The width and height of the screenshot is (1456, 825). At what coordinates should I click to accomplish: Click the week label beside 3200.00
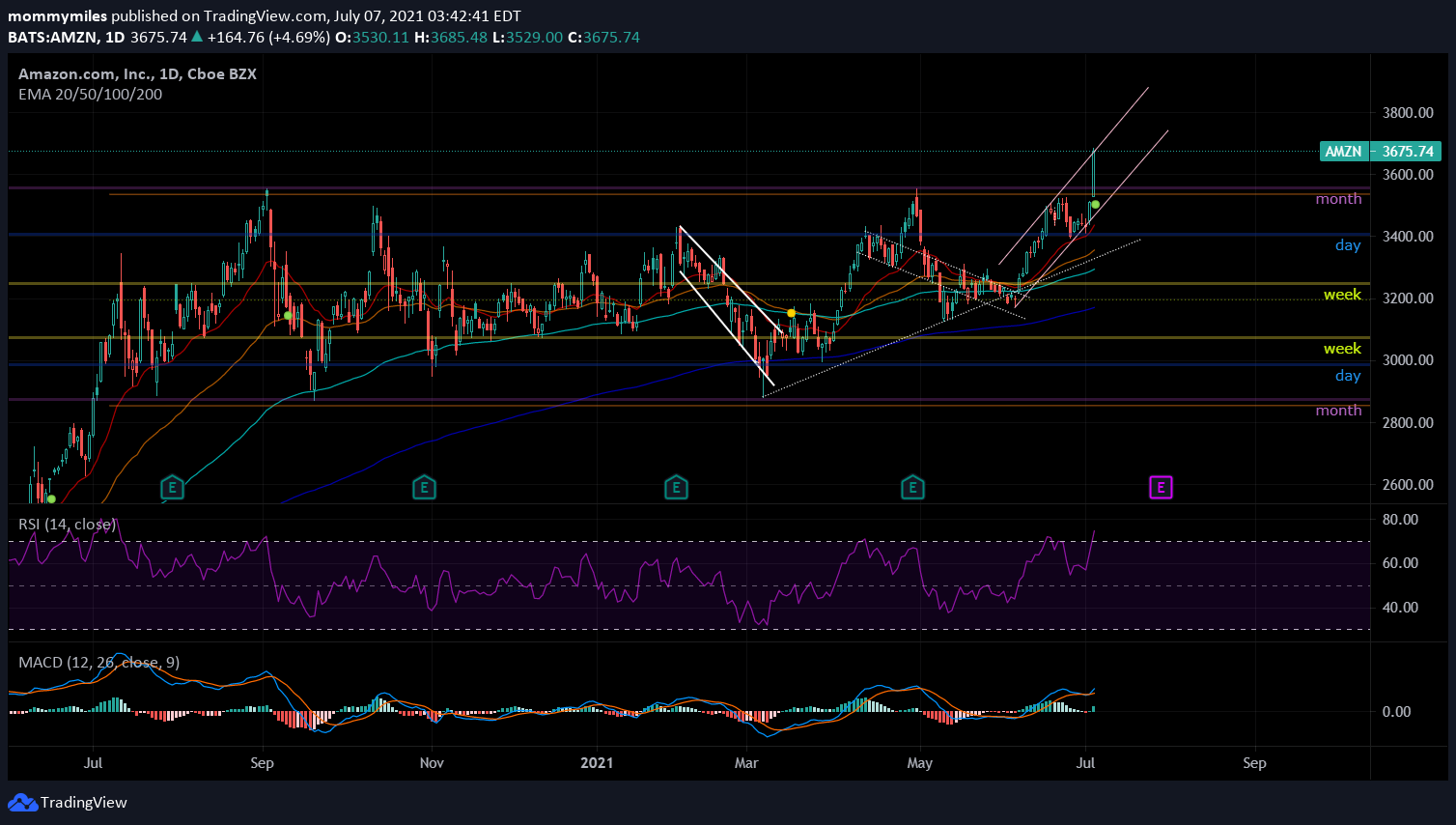point(1342,295)
